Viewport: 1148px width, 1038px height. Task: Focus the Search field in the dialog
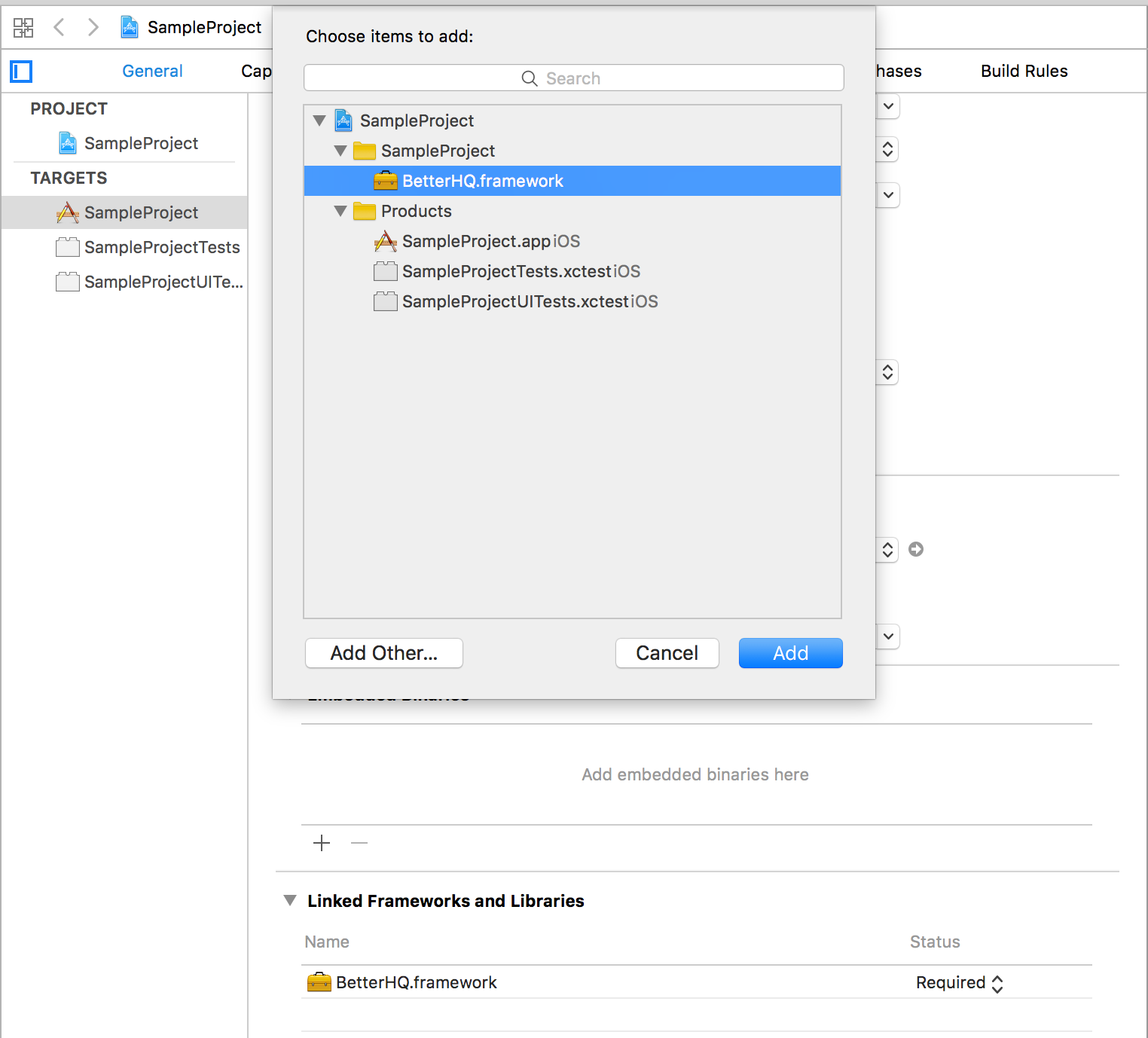point(573,78)
